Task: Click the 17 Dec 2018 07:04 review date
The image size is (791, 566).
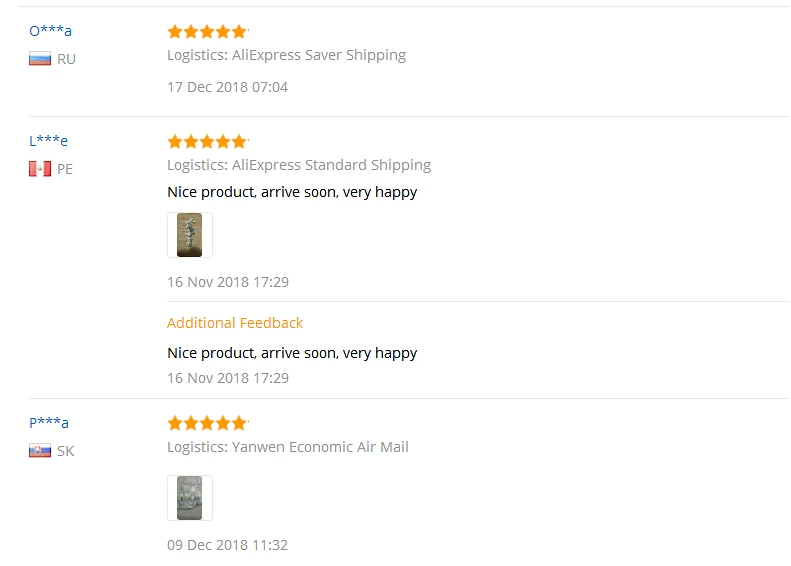Action: tap(228, 87)
